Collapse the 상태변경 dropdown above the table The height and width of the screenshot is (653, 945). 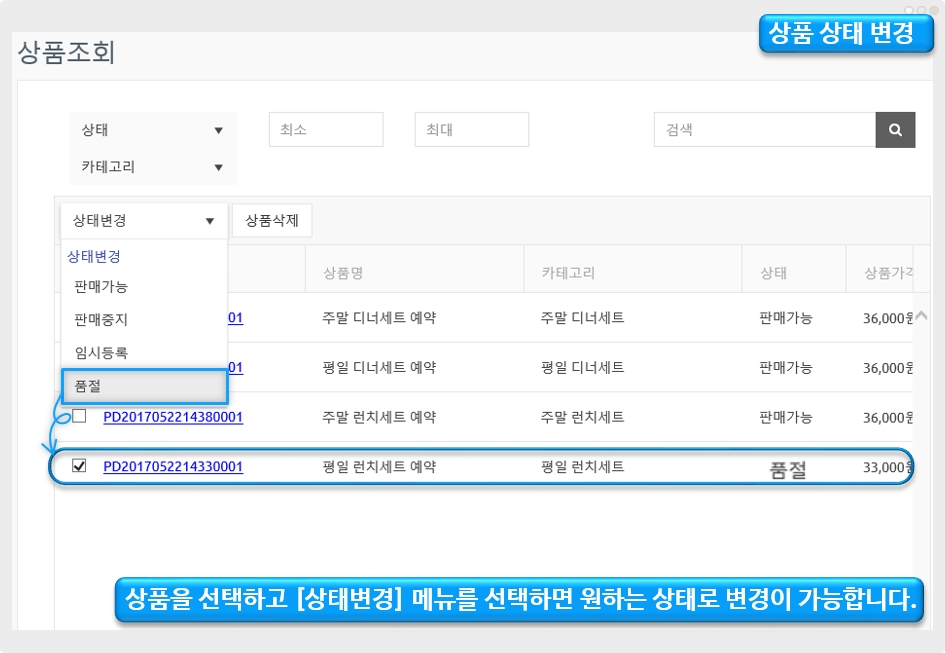point(144,221)
